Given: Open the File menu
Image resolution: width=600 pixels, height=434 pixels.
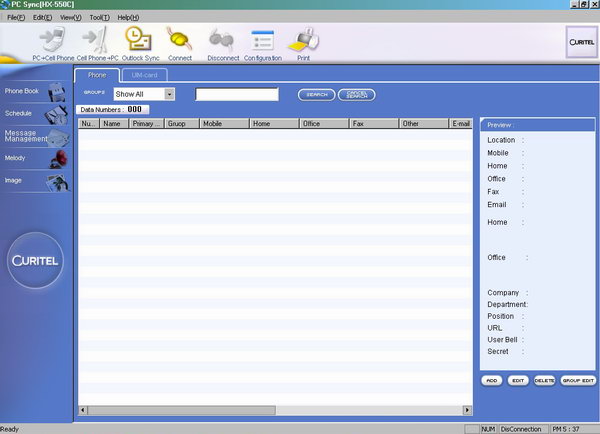Looking at the screenshot, I should 16,18.
